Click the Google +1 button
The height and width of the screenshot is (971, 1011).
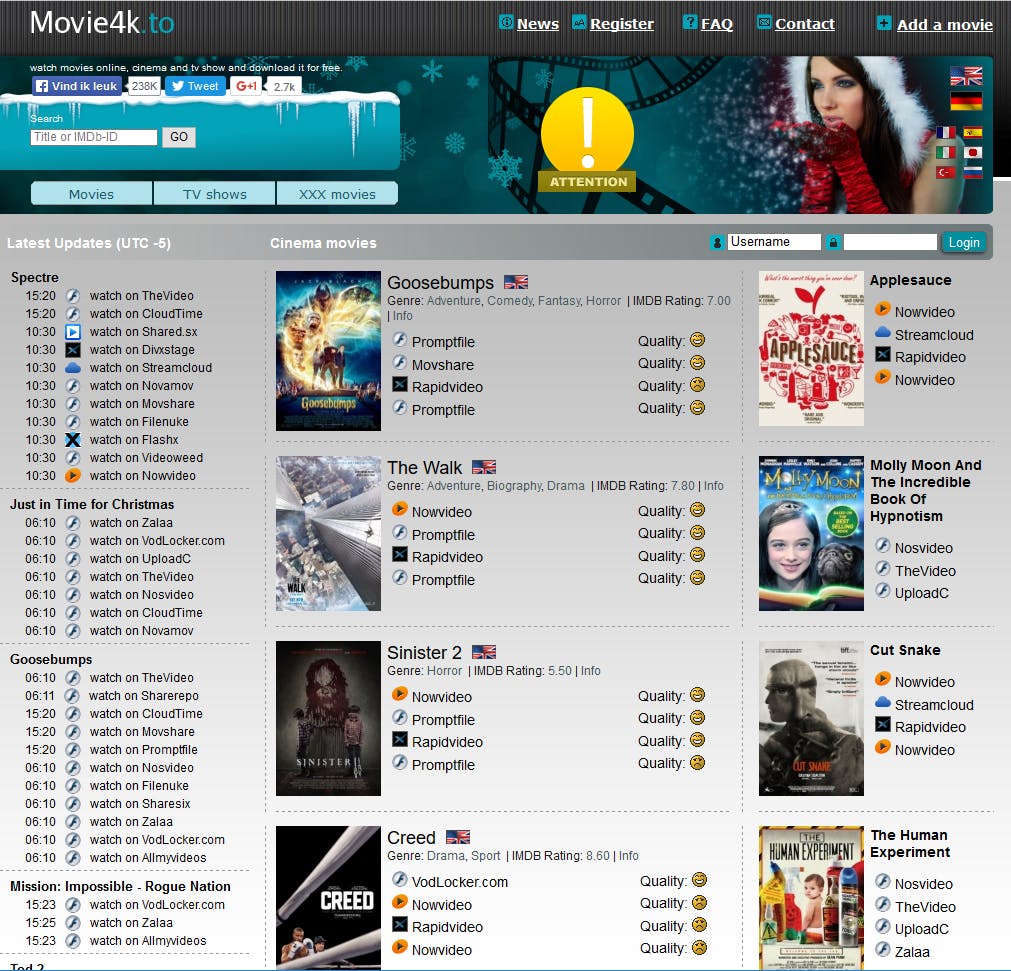pos(246,86)
